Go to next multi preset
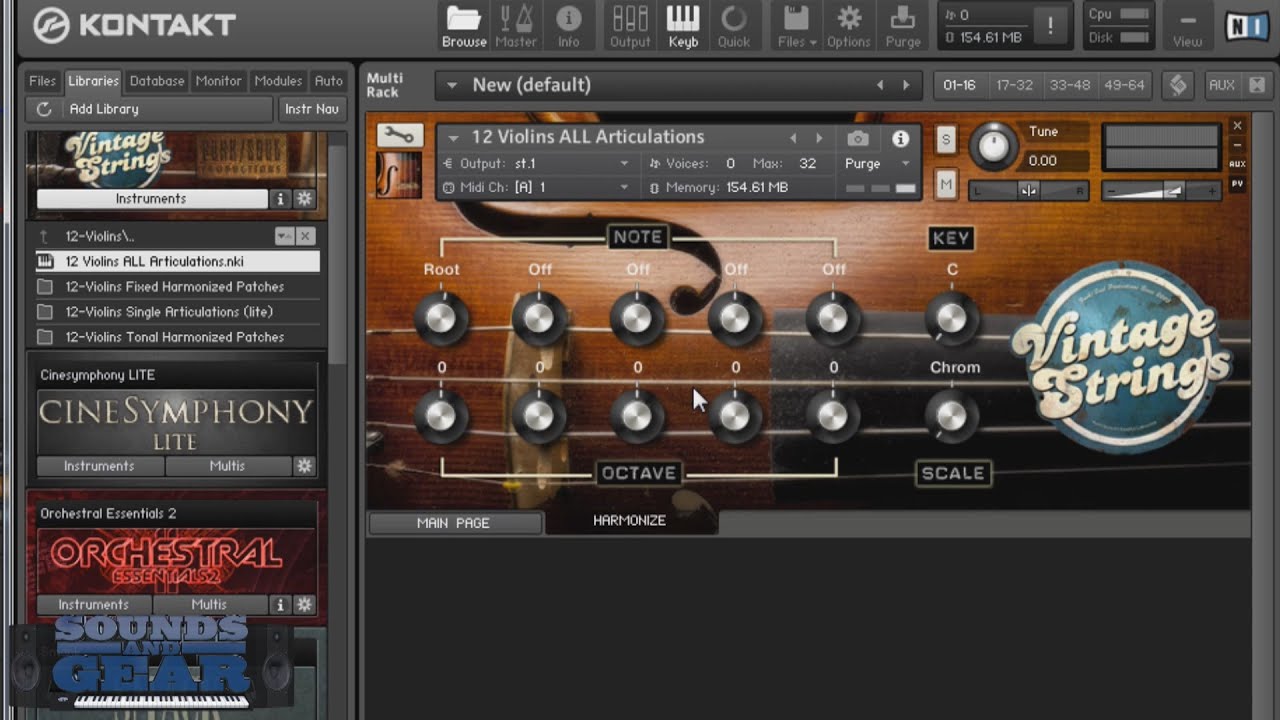The image size is (1280, 720). tap(906, 85)
